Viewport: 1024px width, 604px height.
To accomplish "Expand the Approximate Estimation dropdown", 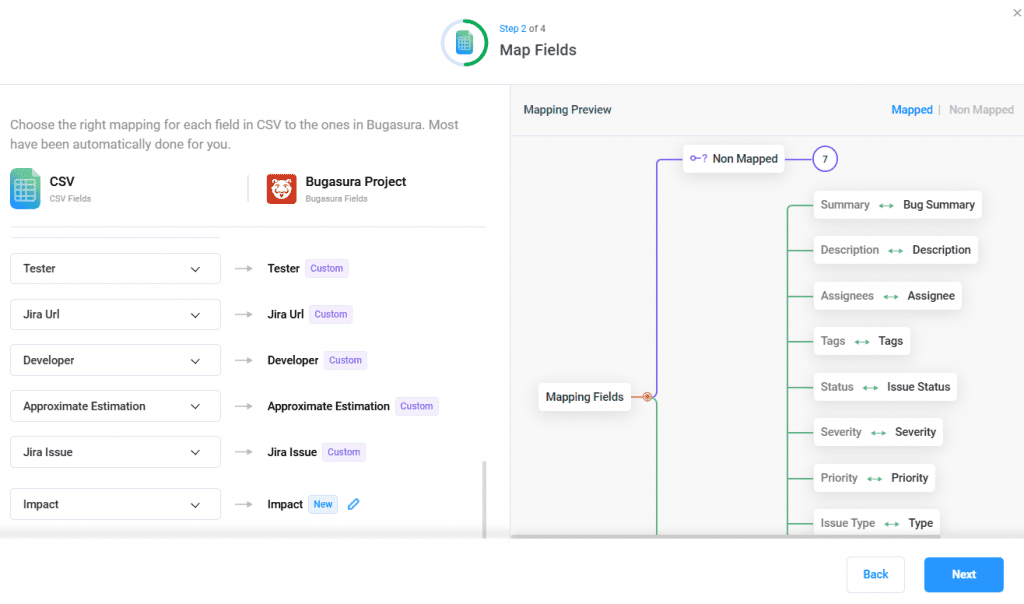I will pyautogui.click(x=115, y=406).
